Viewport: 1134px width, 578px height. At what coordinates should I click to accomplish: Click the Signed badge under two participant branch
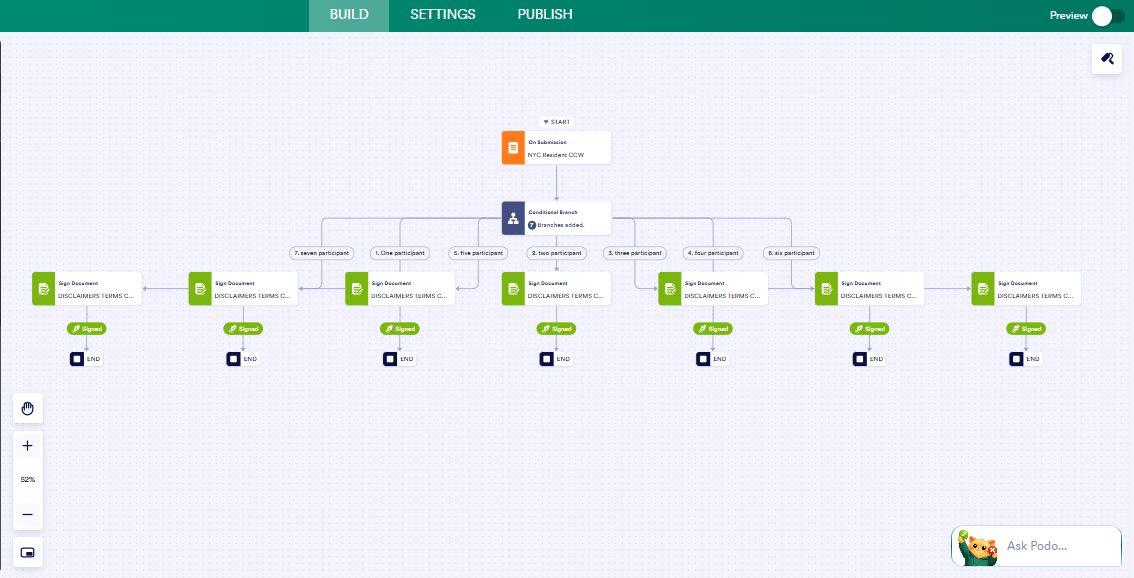[x=555, y=328]
